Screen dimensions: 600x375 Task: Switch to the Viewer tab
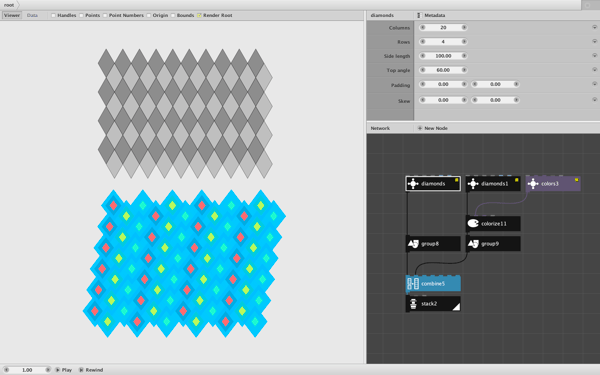(x=11, y=15)
